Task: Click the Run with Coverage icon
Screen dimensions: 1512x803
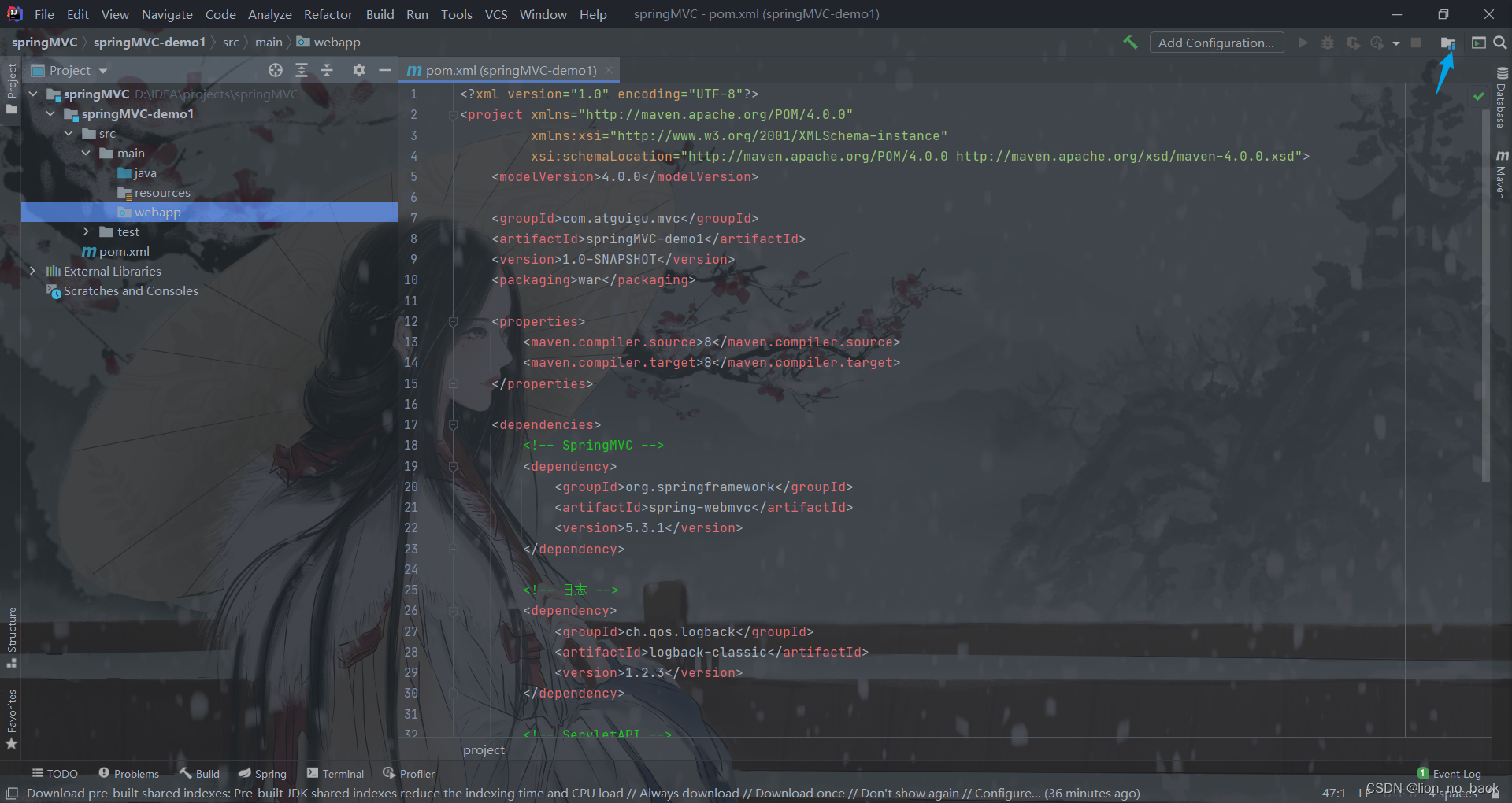Action: tap(1353, 43)
